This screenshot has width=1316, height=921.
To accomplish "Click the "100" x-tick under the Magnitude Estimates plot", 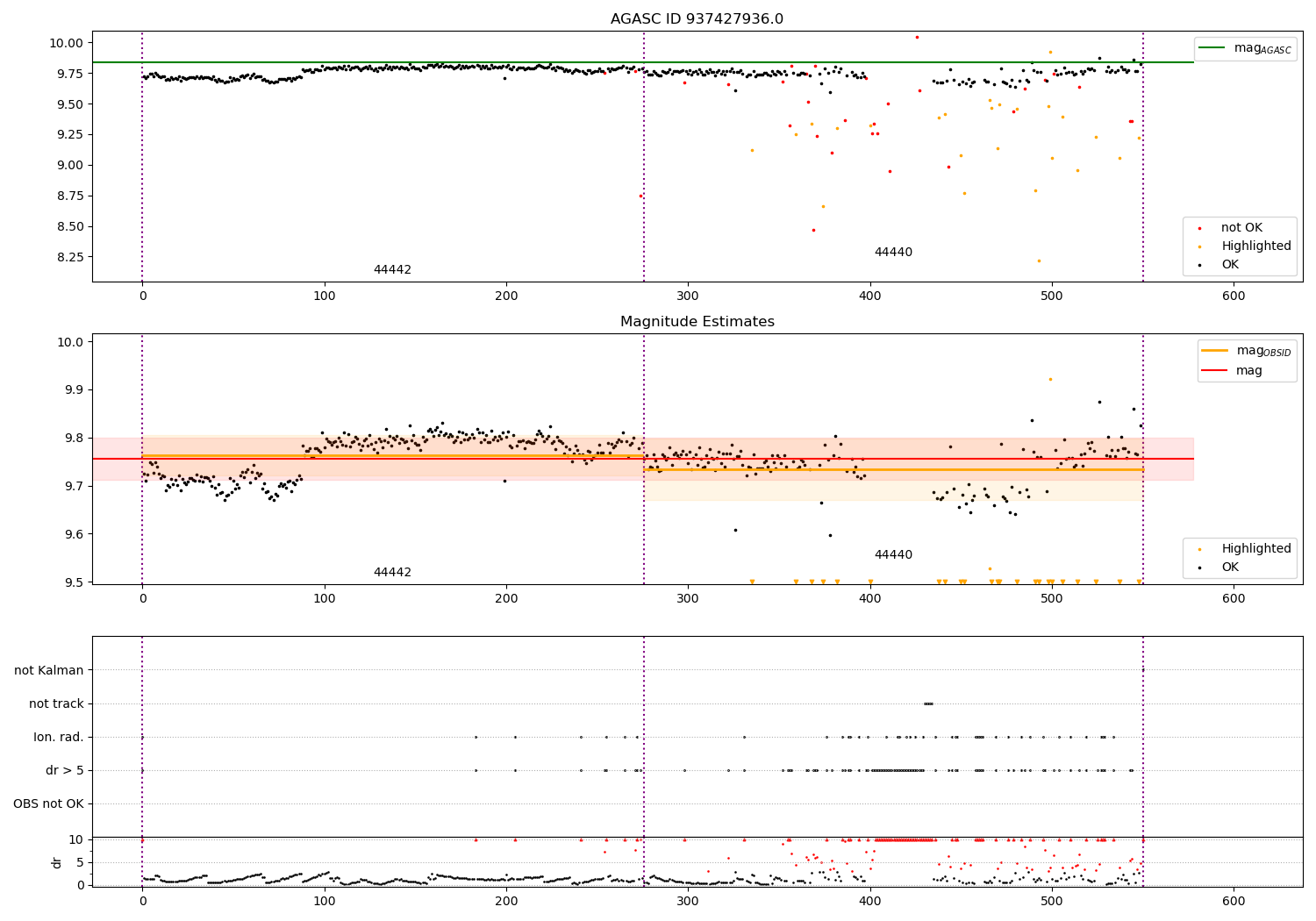I will pyautogui.click(x=325, y=599).
